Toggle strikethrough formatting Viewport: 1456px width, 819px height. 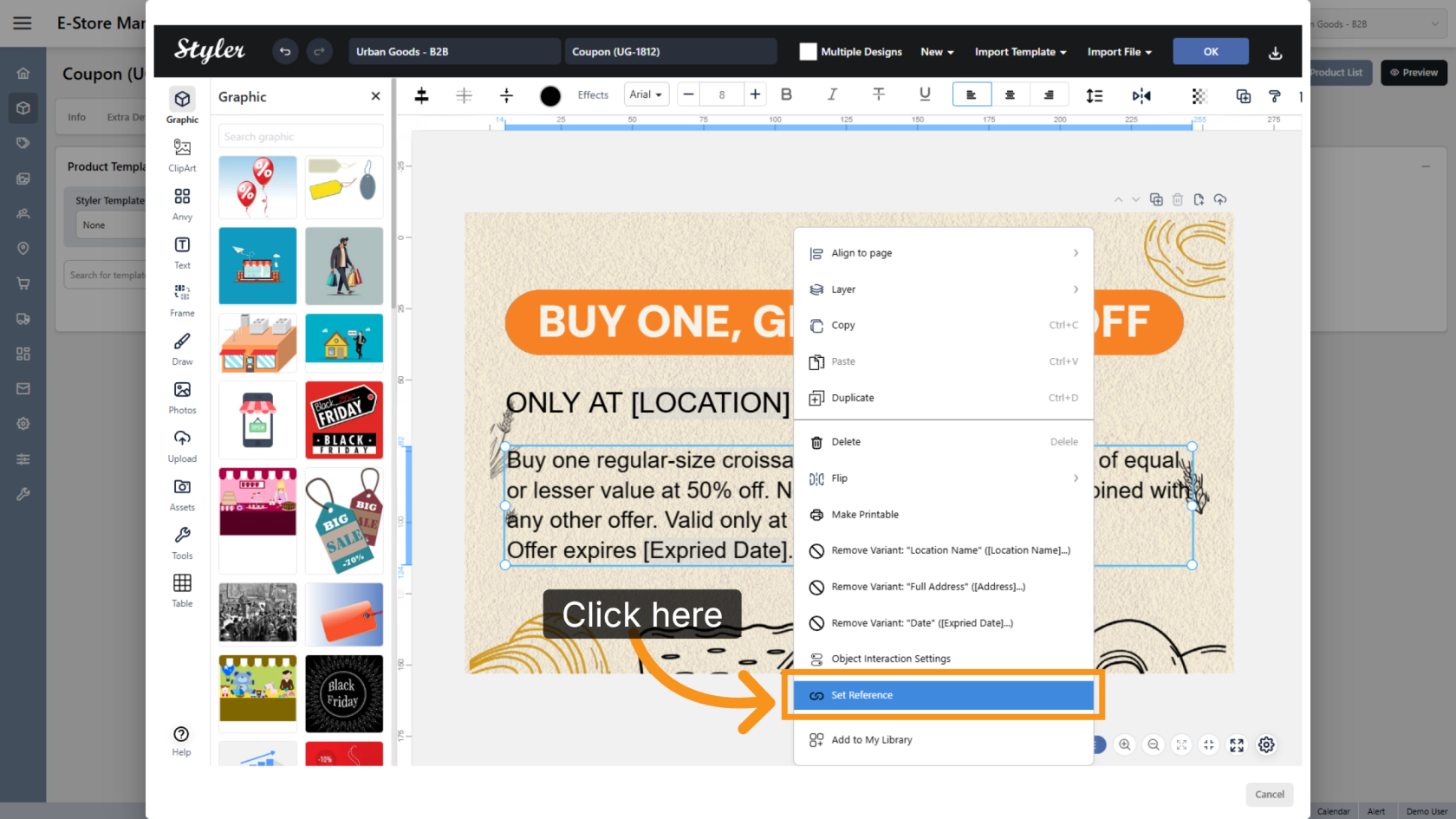tap(878, 94)
